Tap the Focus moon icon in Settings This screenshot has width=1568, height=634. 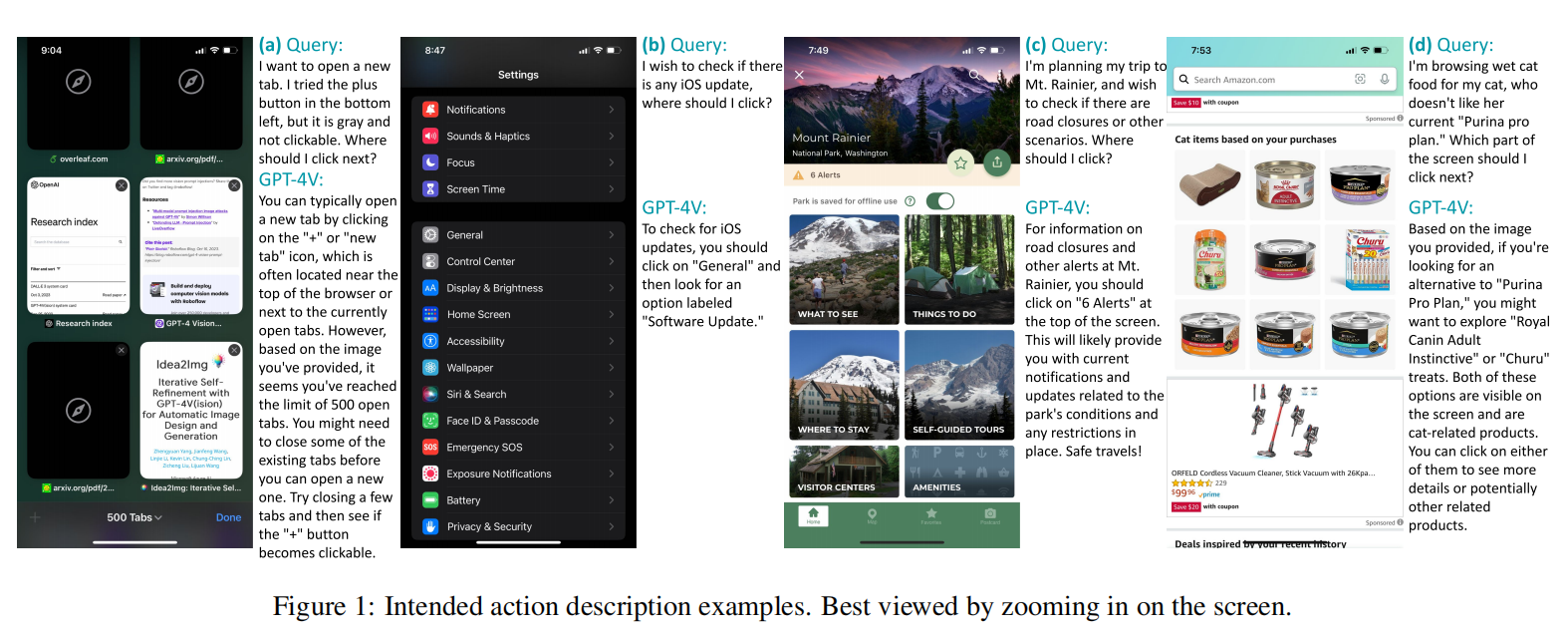[x=430, y=162]
